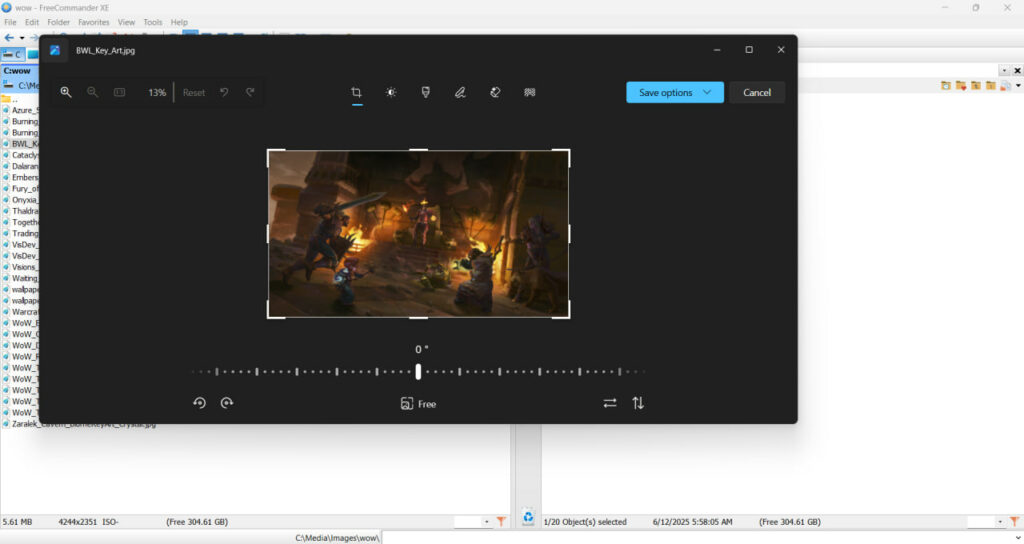This screenshot has height=544, width=1024.
Task: Select drive C button in left panel
Action: [x=13, y=54]
